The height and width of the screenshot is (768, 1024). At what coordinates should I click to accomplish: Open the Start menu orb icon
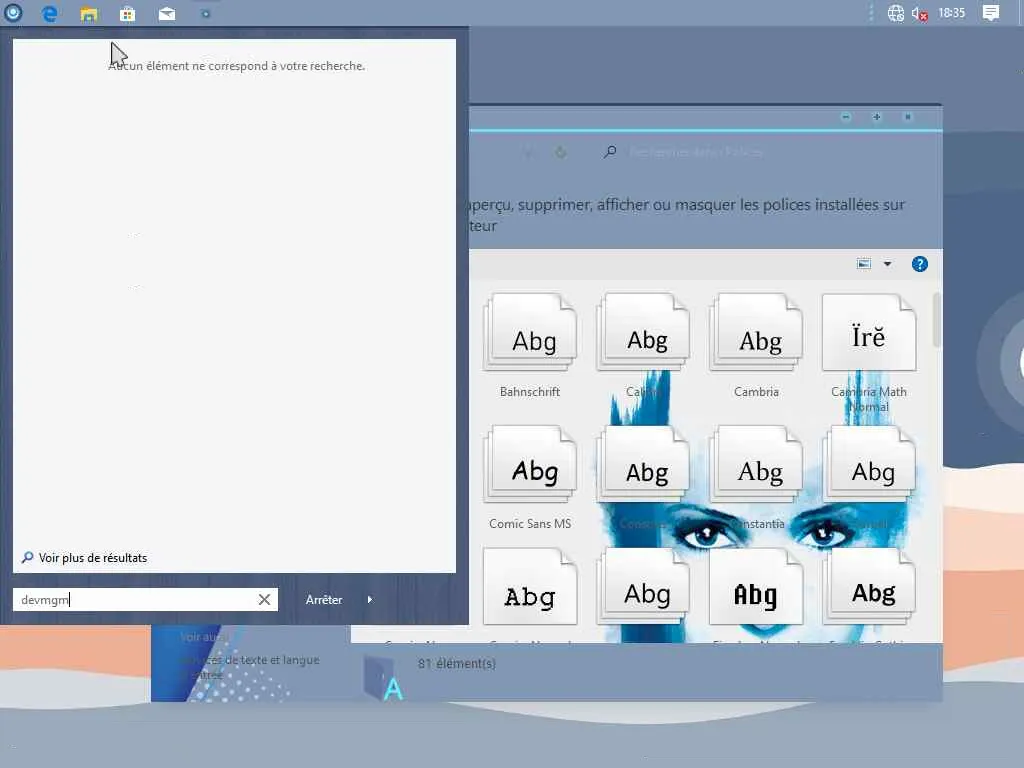click(13, 12)
